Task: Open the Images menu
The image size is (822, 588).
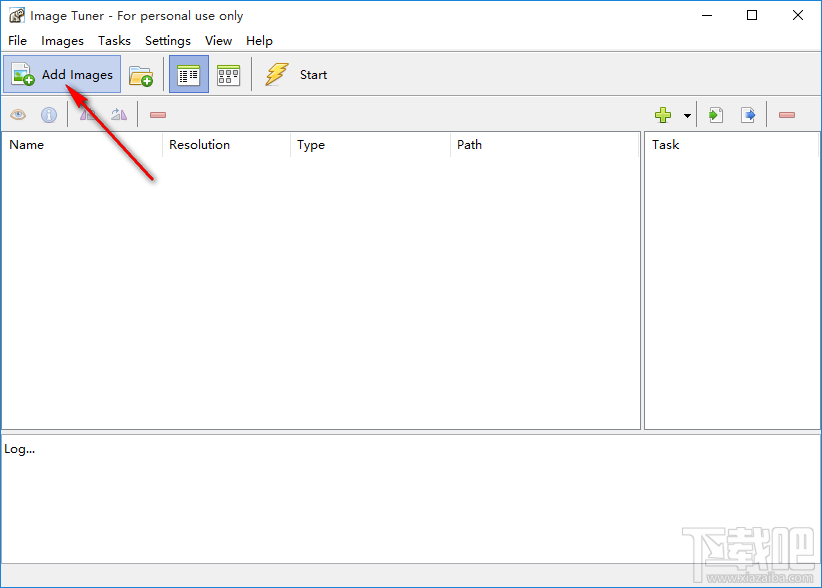Action: [62, 40]
